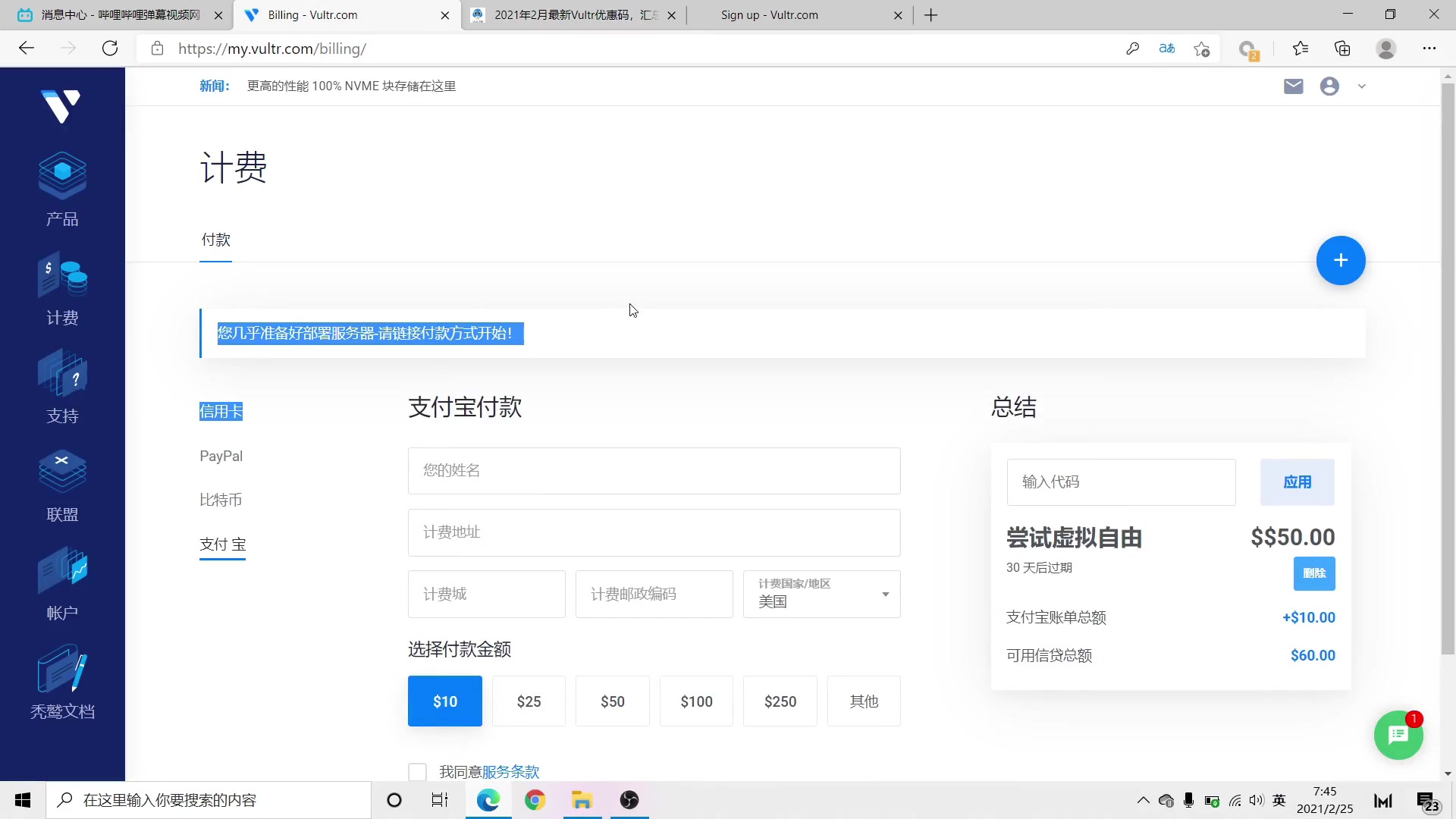
Task: Click the Terms of Service link
Action: point(510,772)
